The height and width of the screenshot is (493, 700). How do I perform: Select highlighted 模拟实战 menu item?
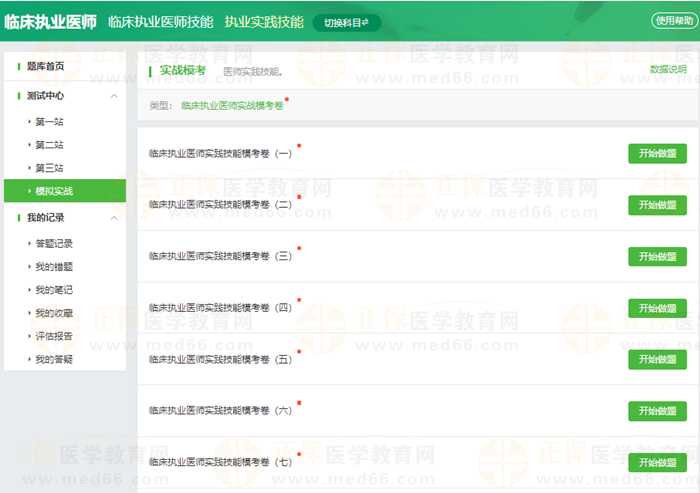[x=54, y=191]
